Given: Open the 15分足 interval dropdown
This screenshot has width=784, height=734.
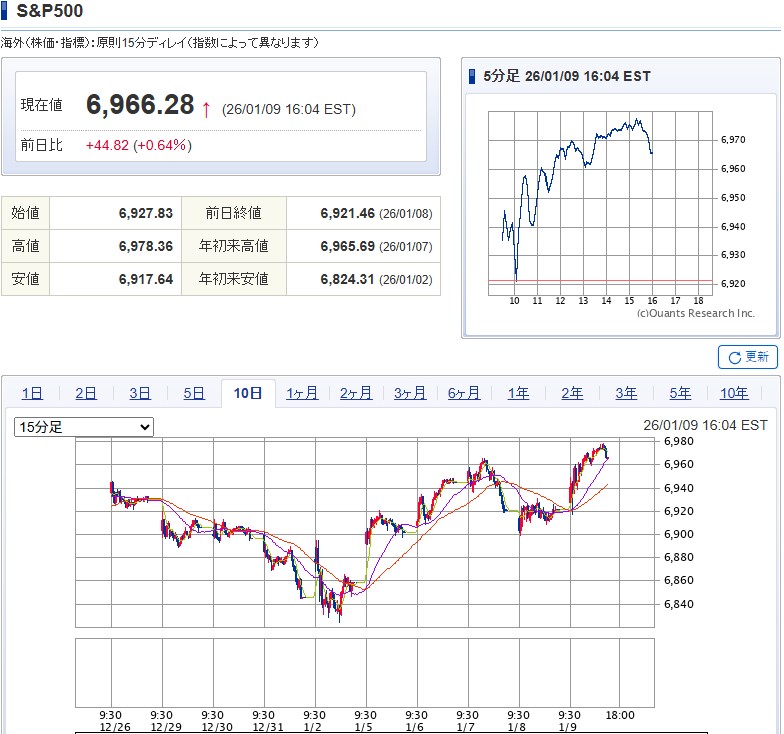Looking at the screenshot, I should 84,427.
